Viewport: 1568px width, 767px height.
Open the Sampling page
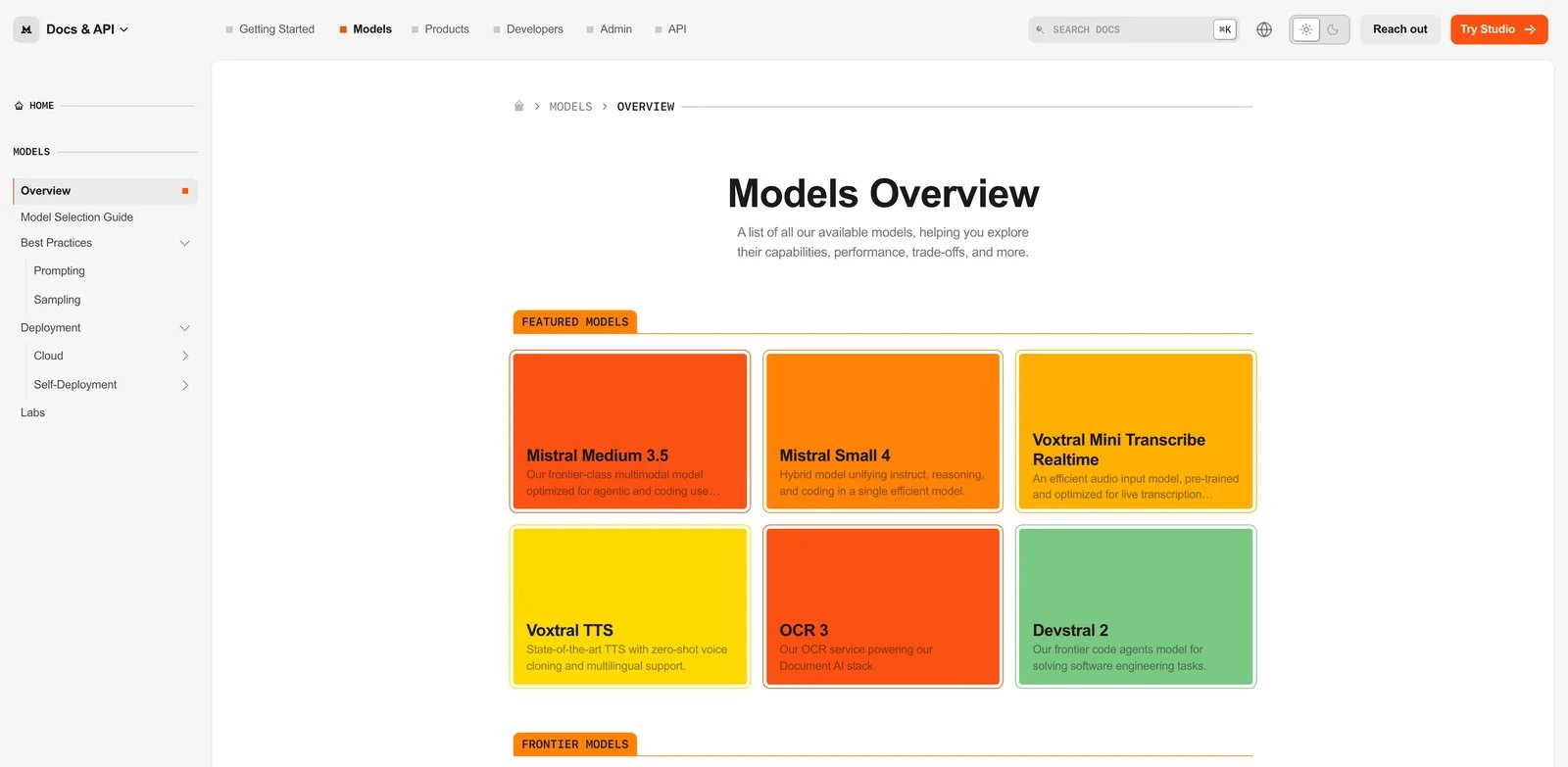57,300
